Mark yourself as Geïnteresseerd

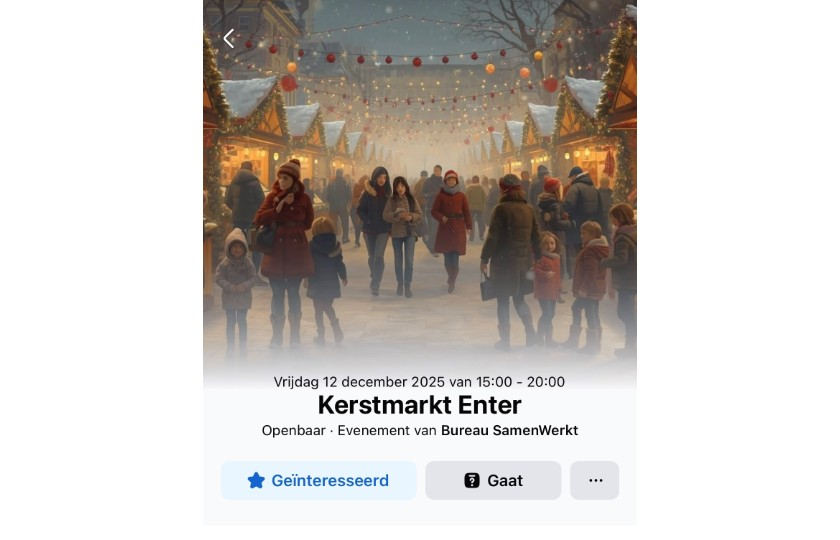point(319,481)
